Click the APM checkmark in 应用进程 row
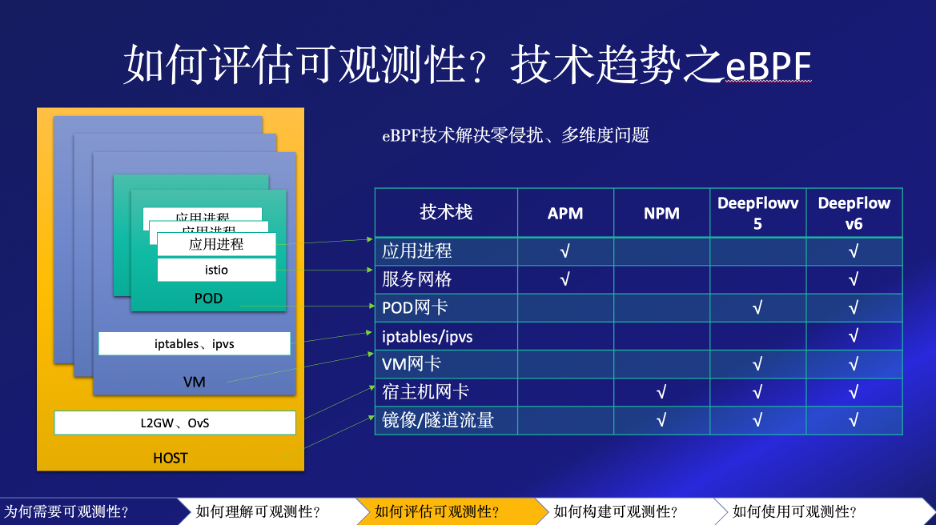Image resolution: width=936 pixels, height=526 pixels. [565, 251]
